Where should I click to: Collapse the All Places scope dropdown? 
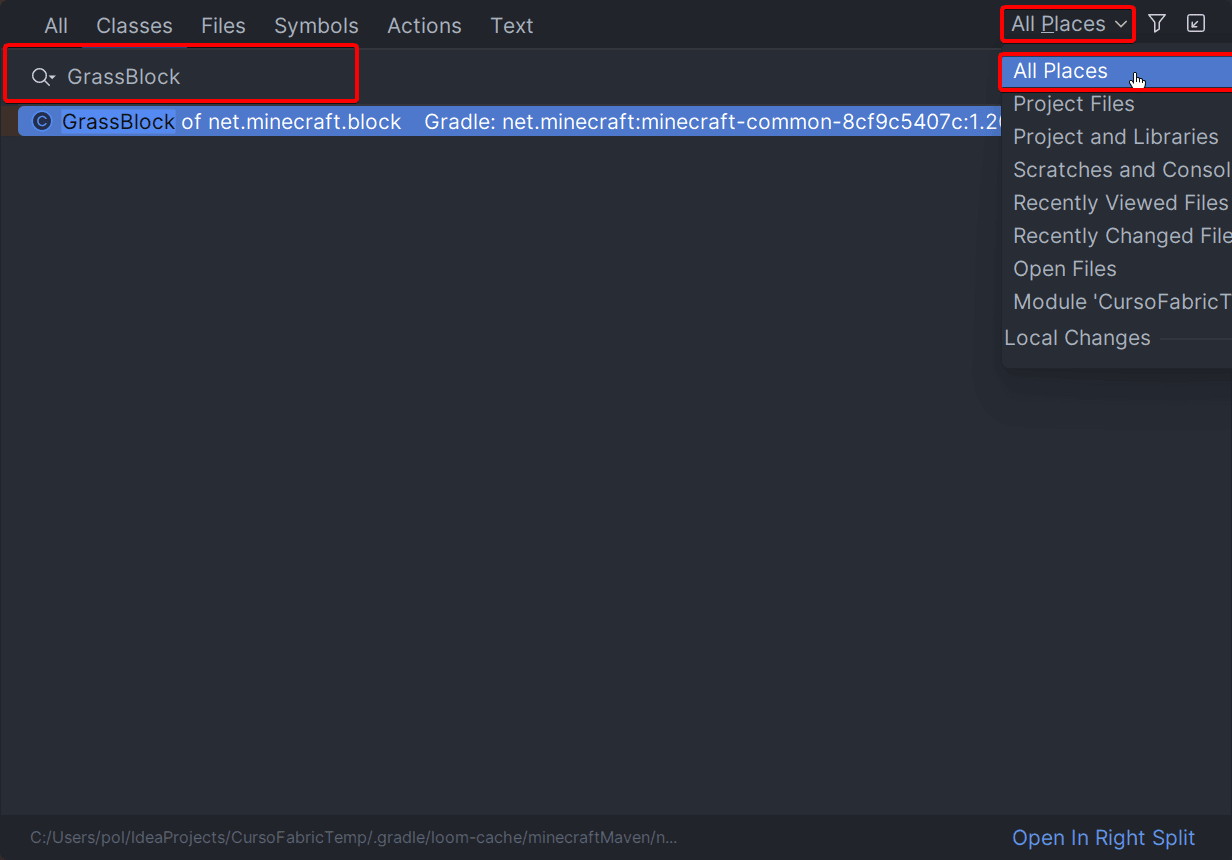[1068, 24]
